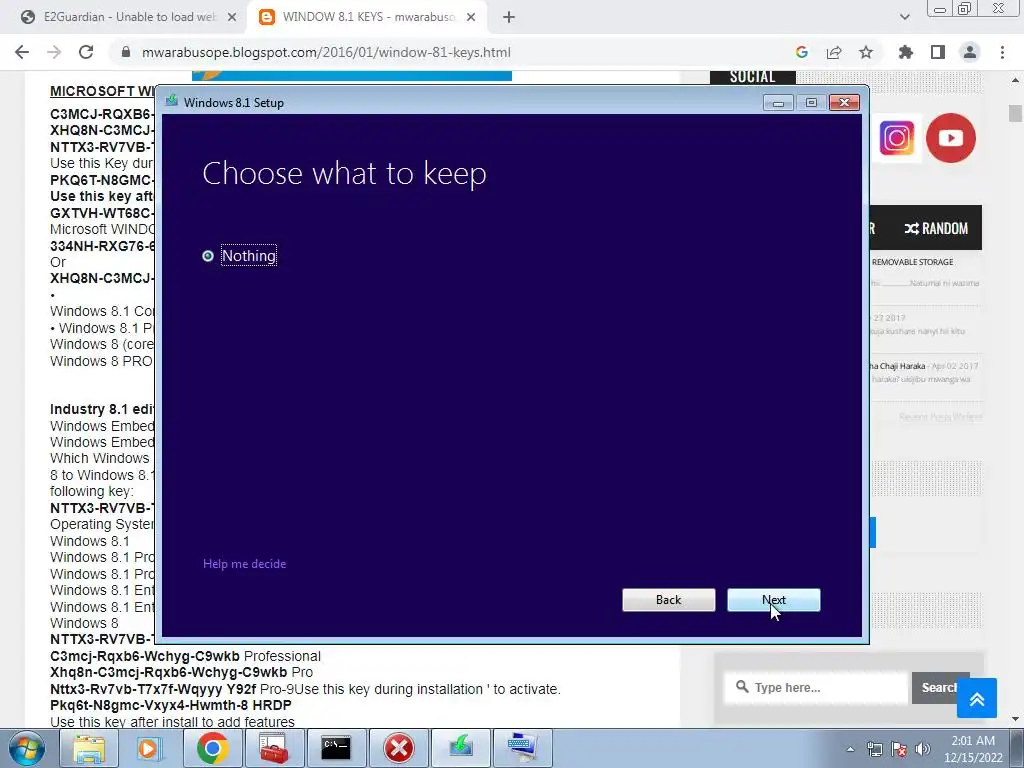Image resolution: width=1024 pixels, height=768 pixels.
Task: Open the Help me decide link
Action: click(x=244, y=564)
